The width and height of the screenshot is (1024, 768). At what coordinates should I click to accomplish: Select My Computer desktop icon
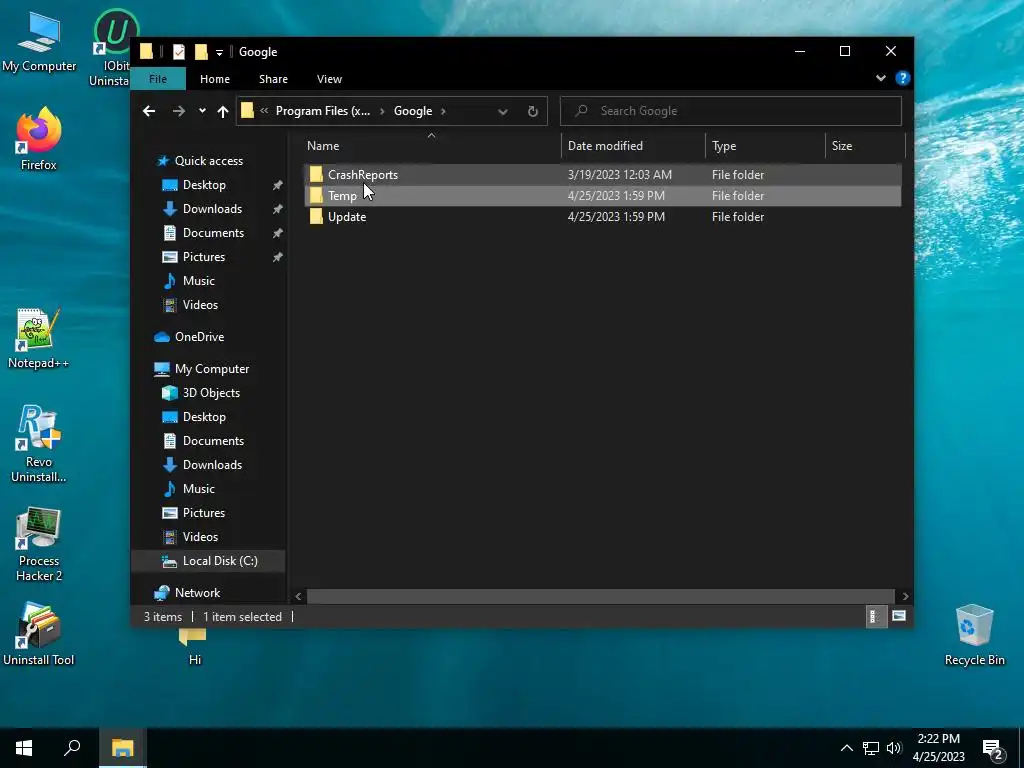point(39,40)
